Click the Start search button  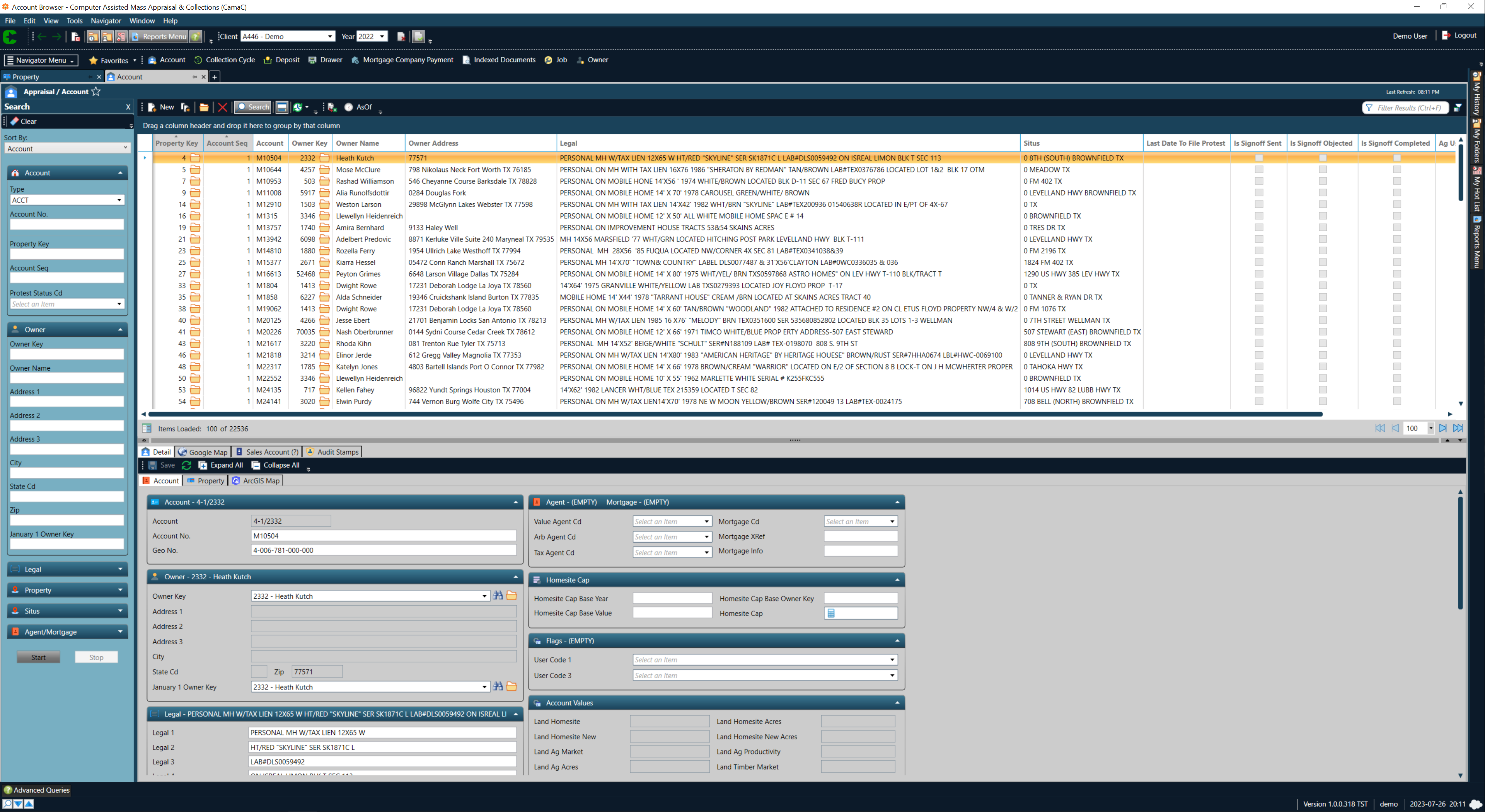(x=39, y=657)
